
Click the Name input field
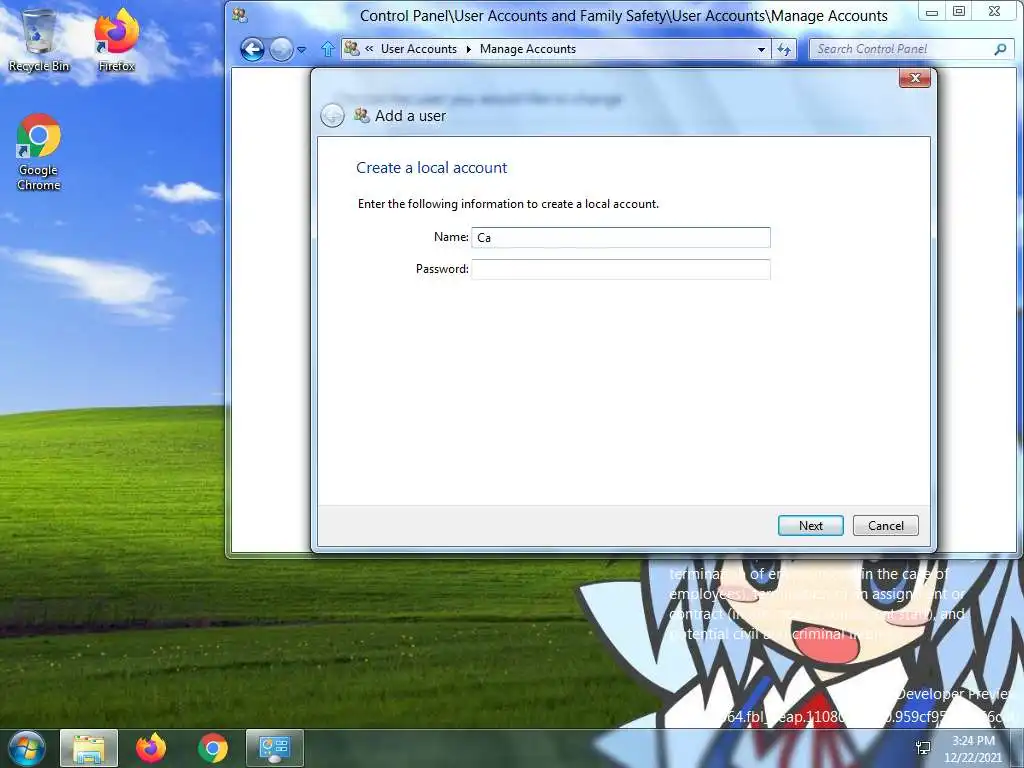[621, 238]
